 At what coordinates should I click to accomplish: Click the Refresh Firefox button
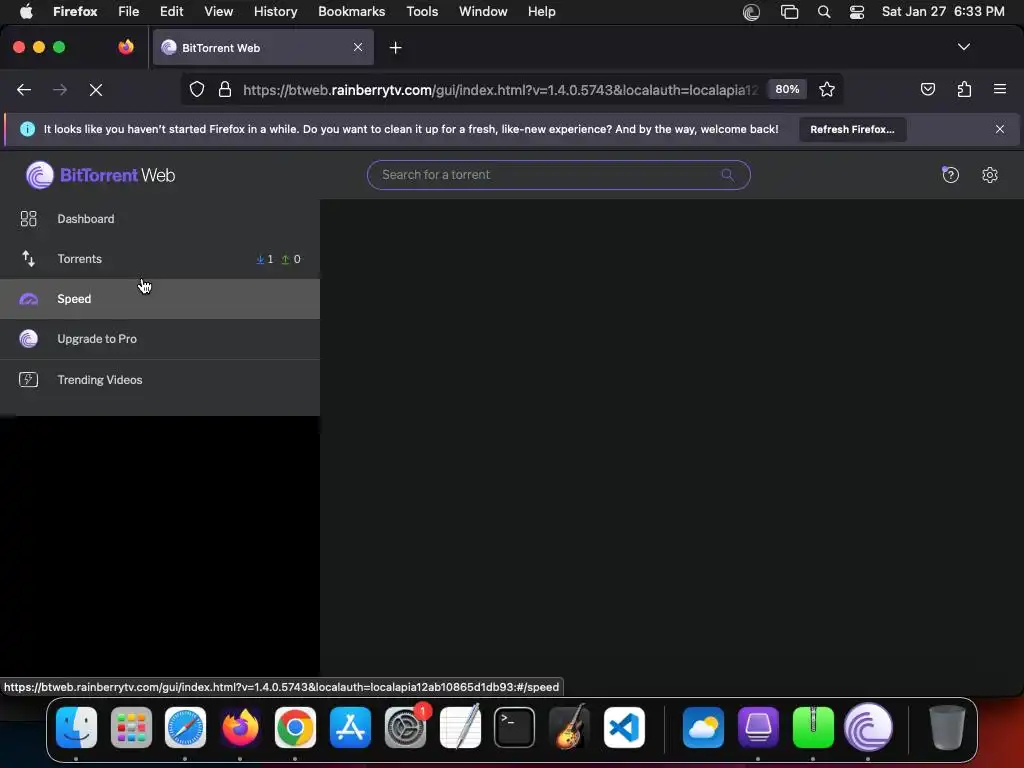(852, 129)
